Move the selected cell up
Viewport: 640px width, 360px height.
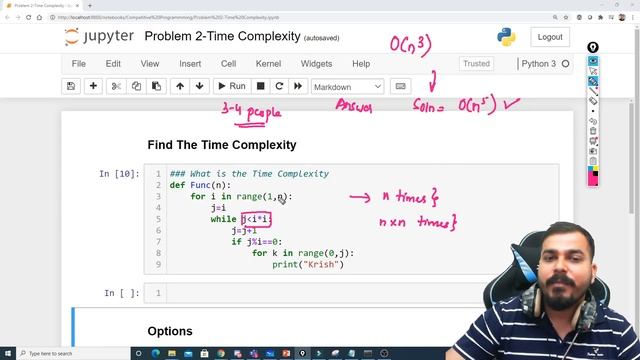[180, 86]
